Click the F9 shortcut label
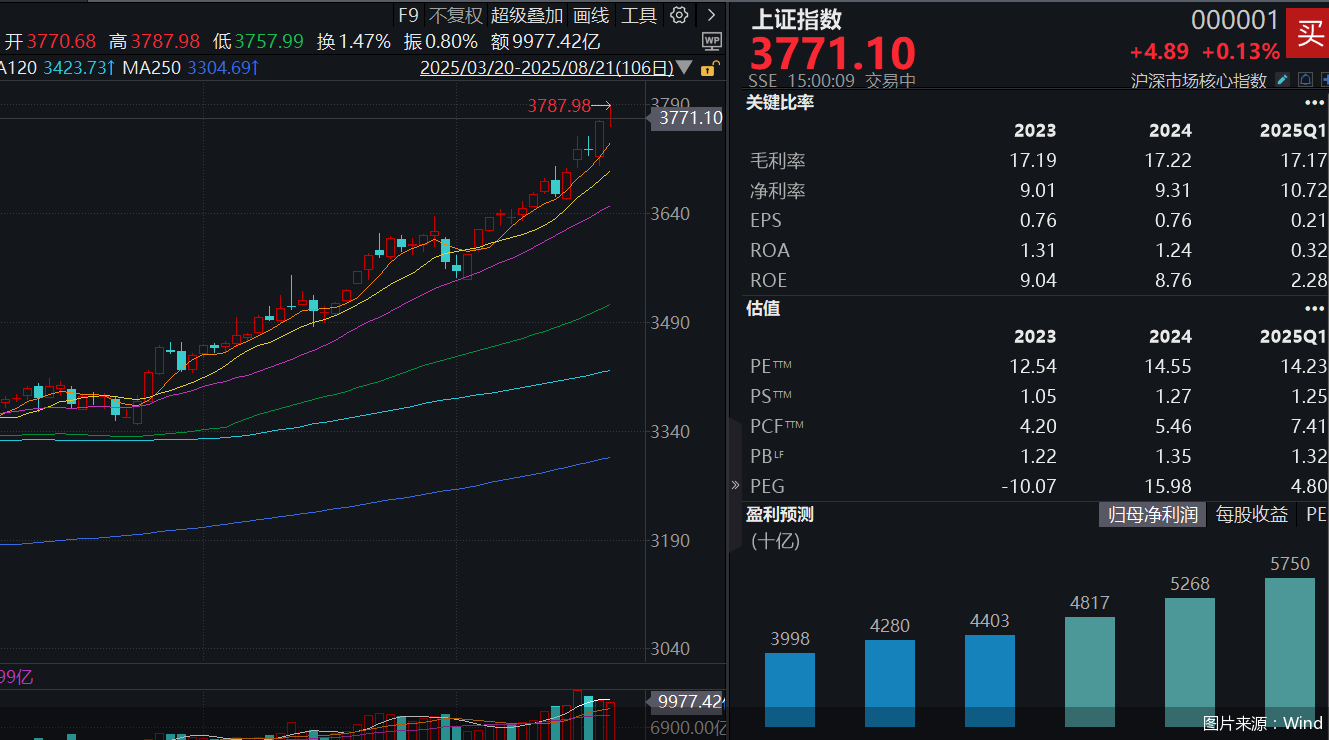 409,15
